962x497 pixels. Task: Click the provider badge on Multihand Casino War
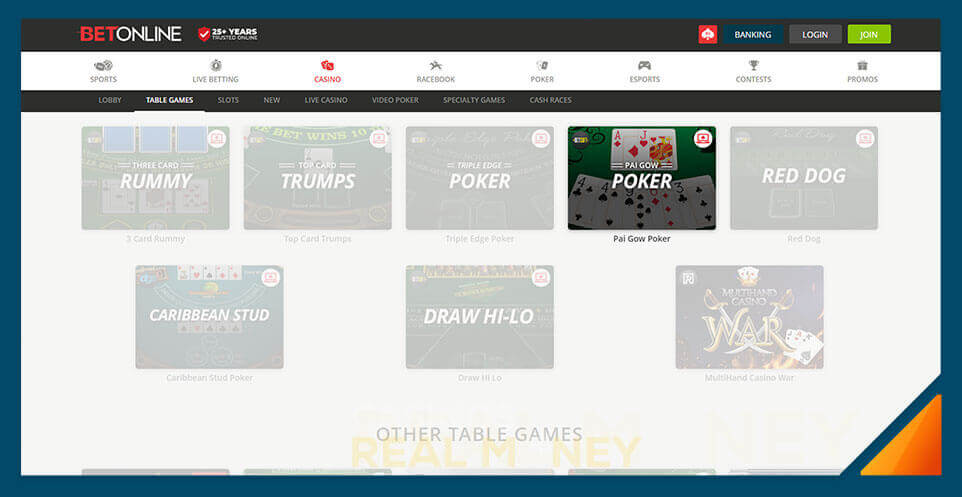click(687, 278)
